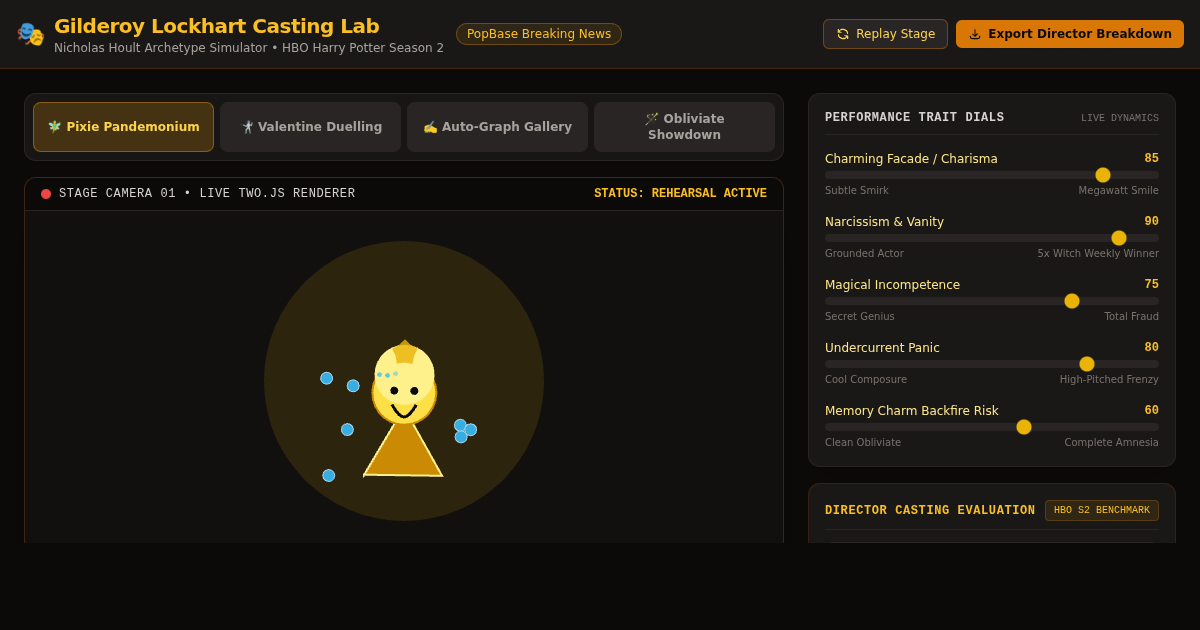
Task: Open the PopBase Breaking News badge
Action: pos(539,34)
